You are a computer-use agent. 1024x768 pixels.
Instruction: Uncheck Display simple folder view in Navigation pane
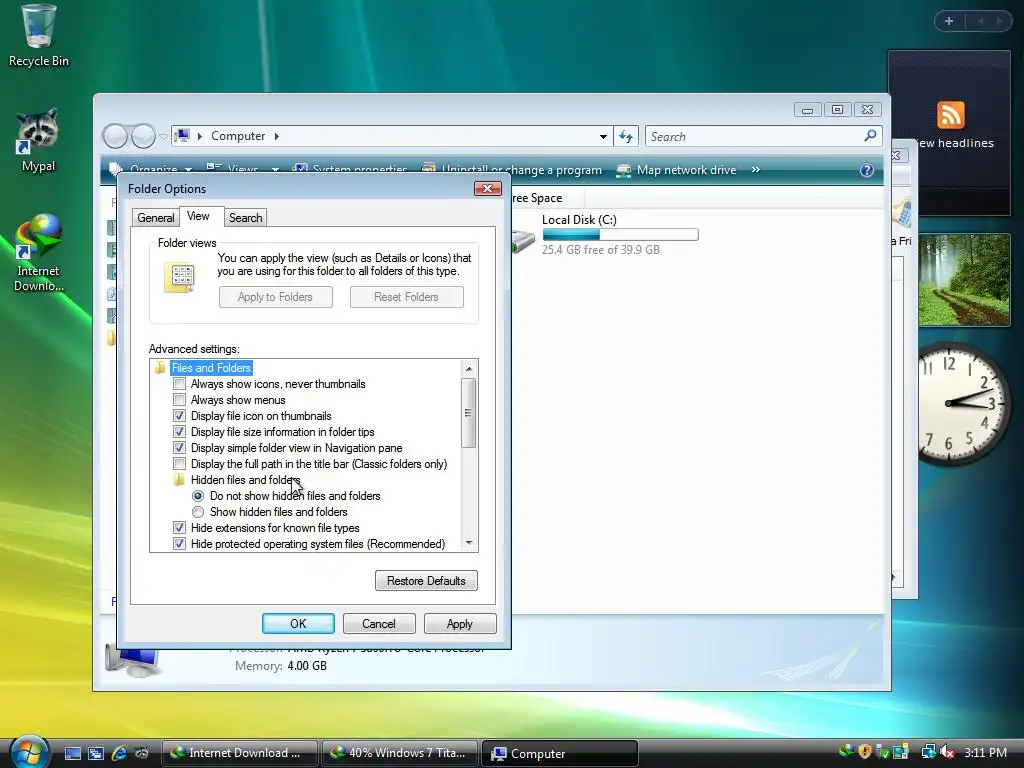pos(180,448)
